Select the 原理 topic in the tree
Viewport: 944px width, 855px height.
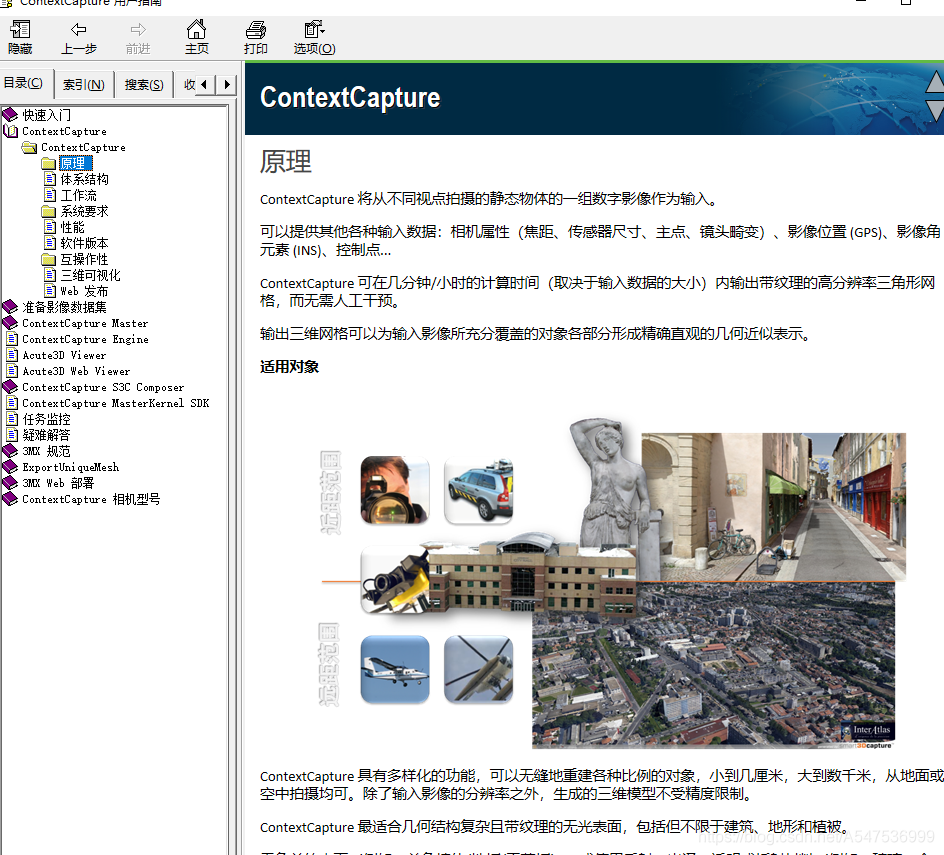point(75,163)
